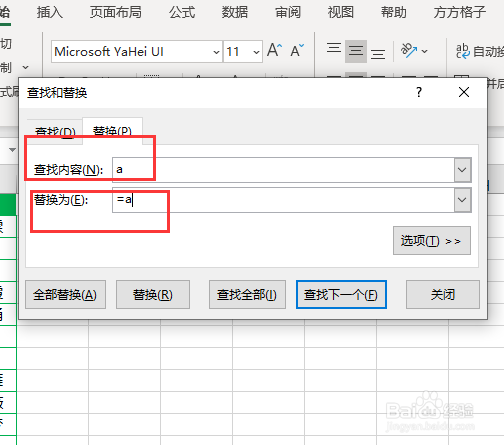Open font name dropdown Microsoft YaHei UI
This screenshot has width=504, height=445.
216,52
